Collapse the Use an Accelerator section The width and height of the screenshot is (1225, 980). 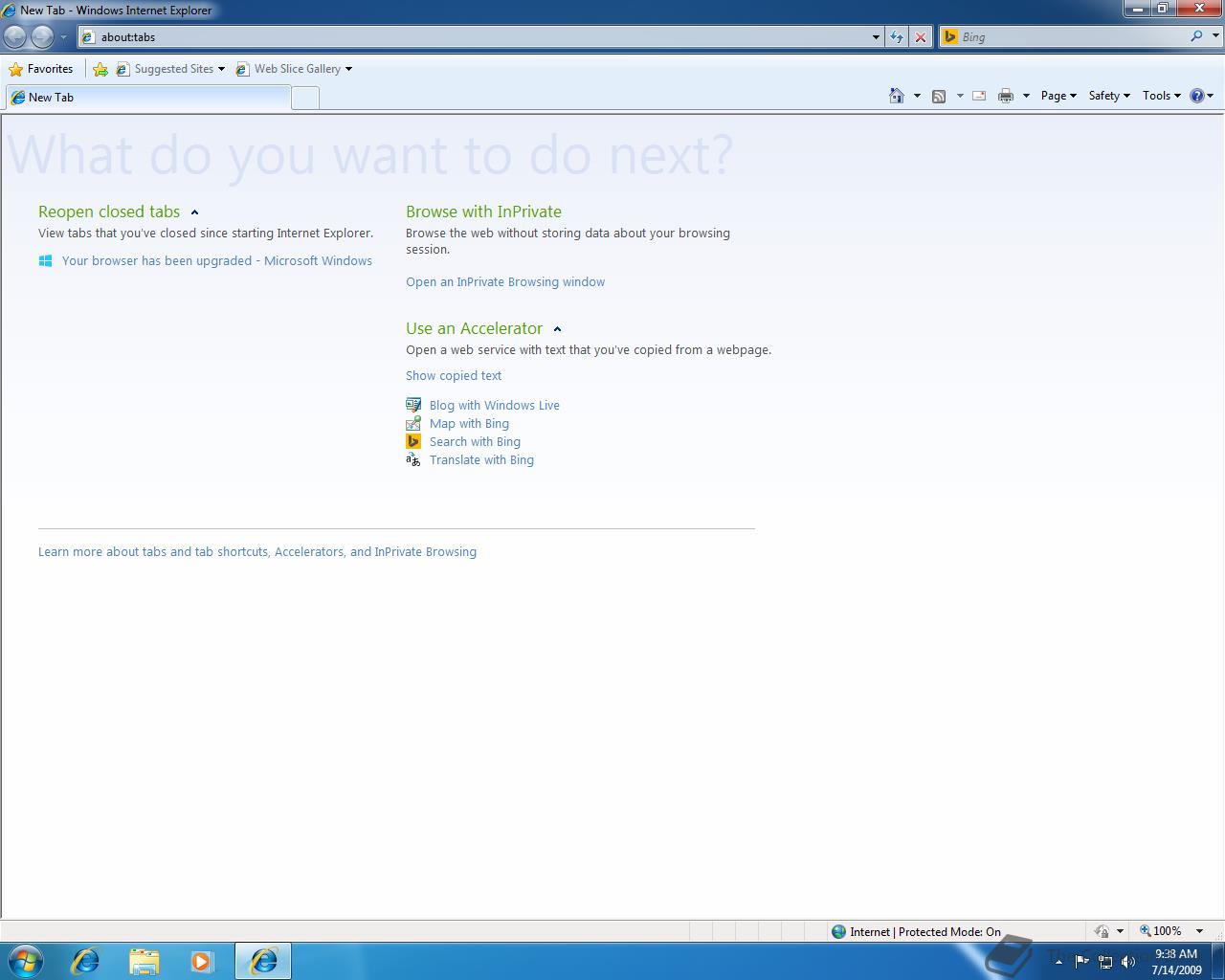(x=557, y=329)
